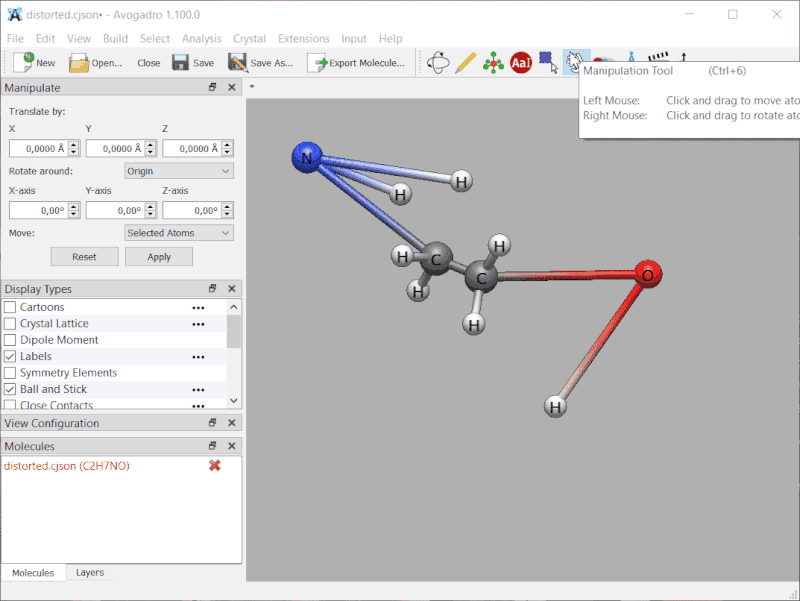Toggle the Close Contacts checkbox
Image resolution: width=800 pixels, height=601 pixels.
point(10,405)
